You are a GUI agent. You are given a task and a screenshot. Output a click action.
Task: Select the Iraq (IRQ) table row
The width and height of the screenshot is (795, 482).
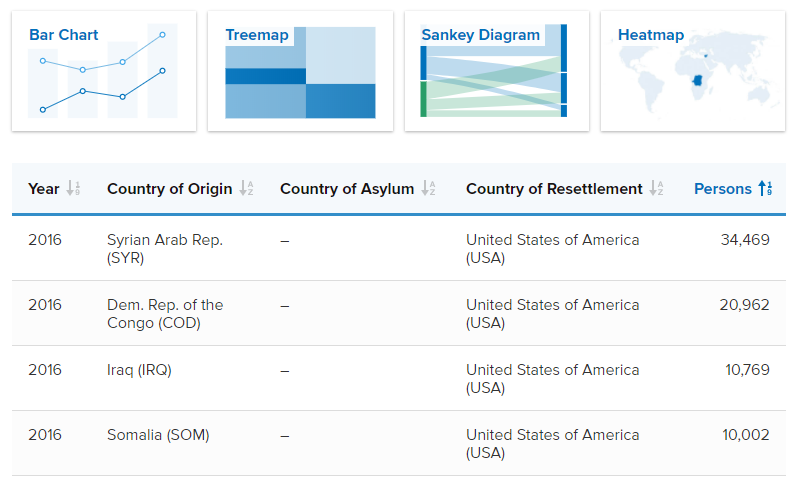(x=399, y=378)
